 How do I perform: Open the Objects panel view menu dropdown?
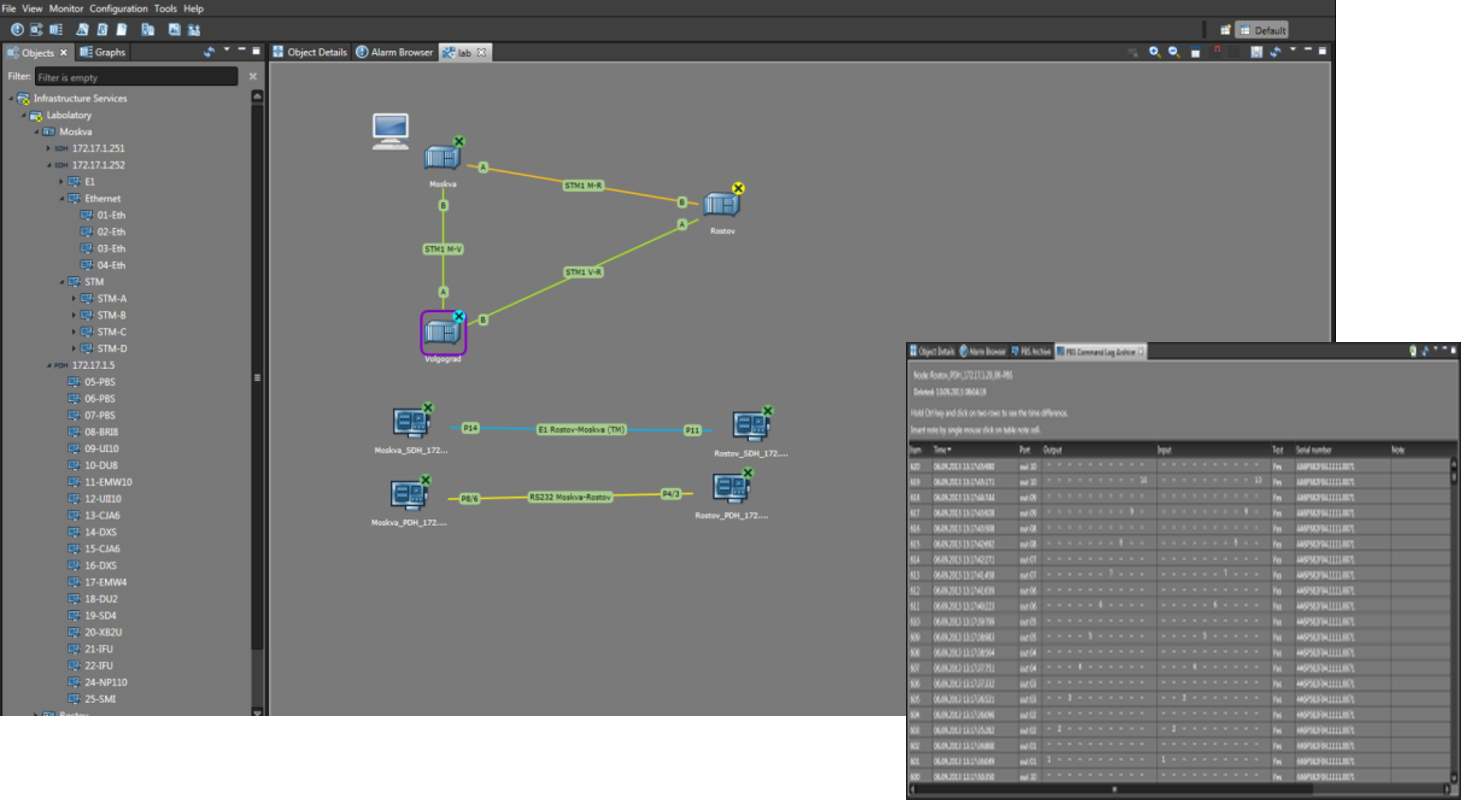pos(226,50)
